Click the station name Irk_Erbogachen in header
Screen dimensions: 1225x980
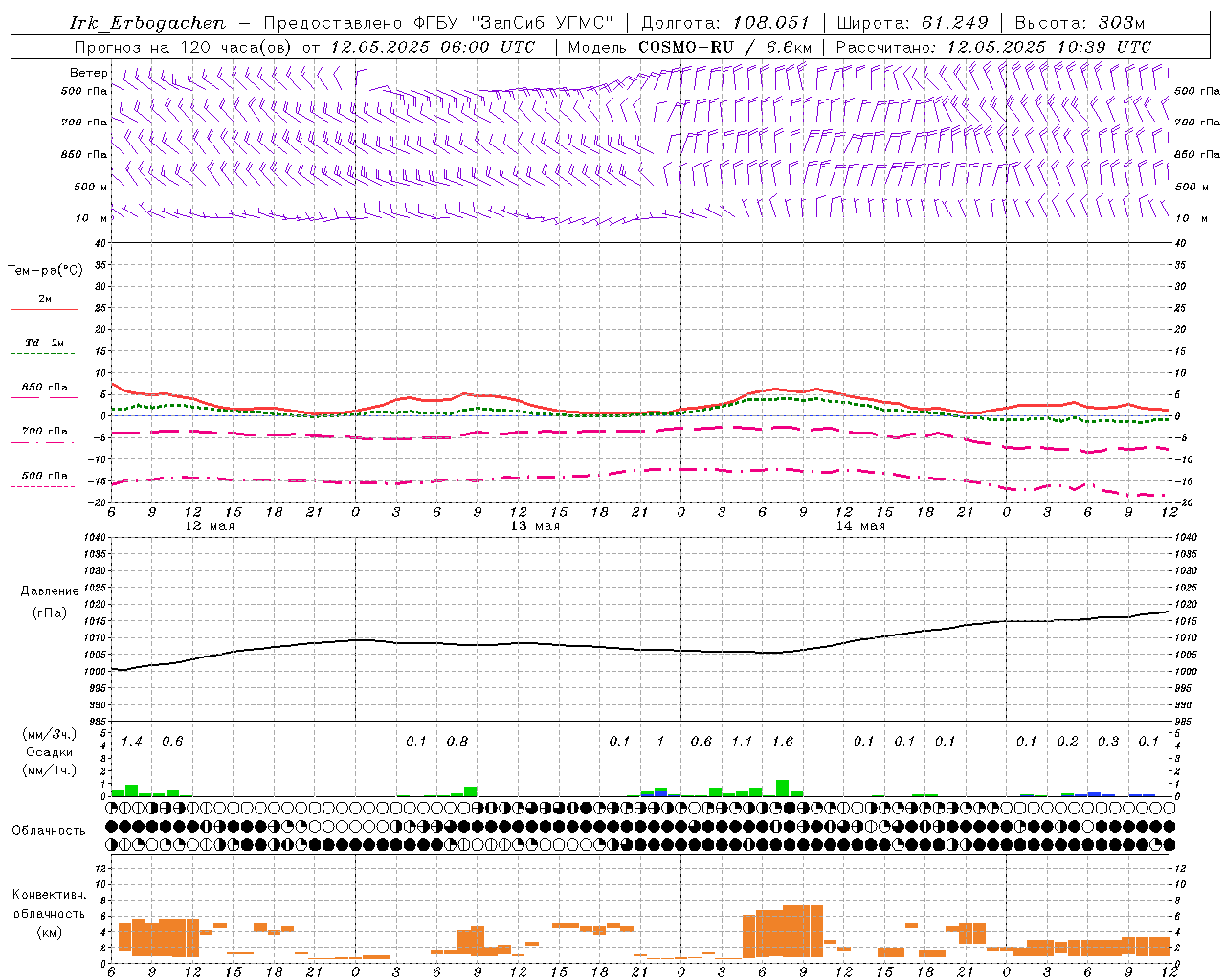pos(148,23)
